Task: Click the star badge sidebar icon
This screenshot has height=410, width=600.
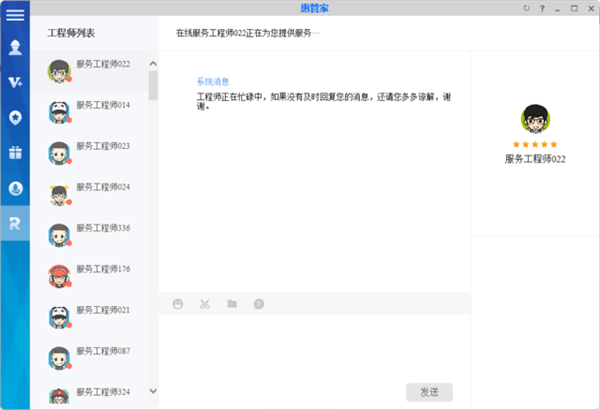Action: tap(15, 117)
